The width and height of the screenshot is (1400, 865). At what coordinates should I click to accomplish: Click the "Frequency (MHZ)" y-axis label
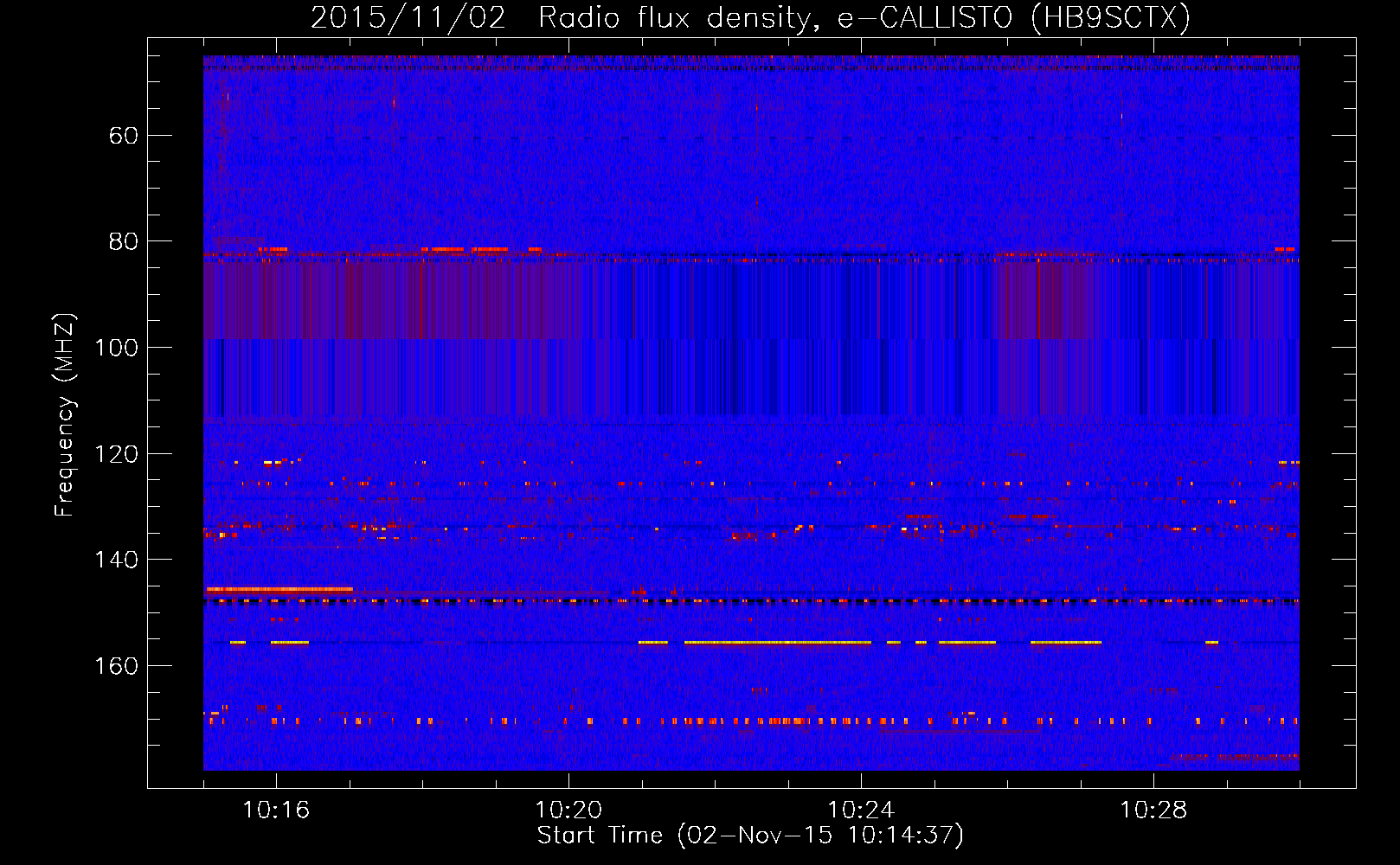click(x=65, y=415)
